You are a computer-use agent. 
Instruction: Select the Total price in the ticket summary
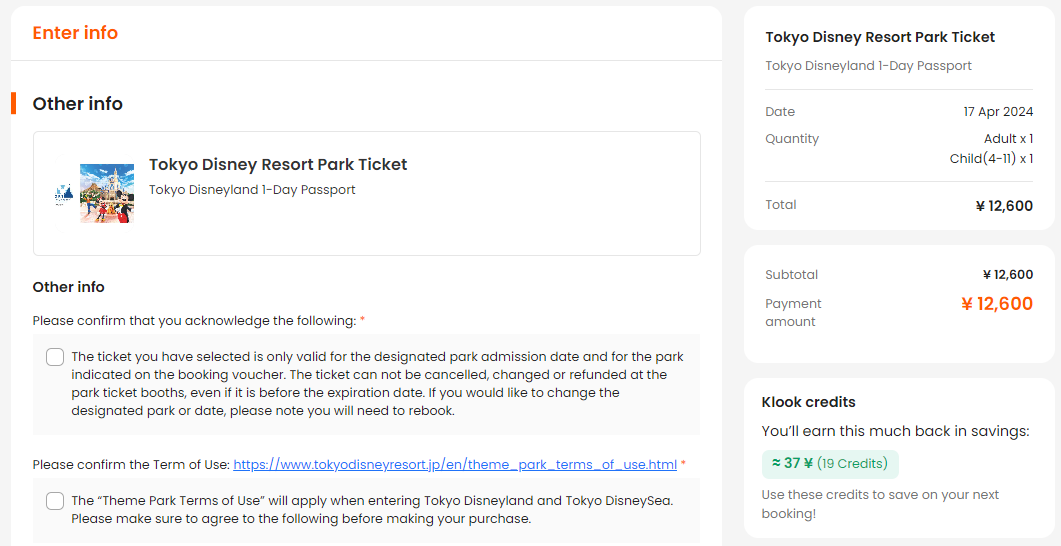coord(1004,206)
